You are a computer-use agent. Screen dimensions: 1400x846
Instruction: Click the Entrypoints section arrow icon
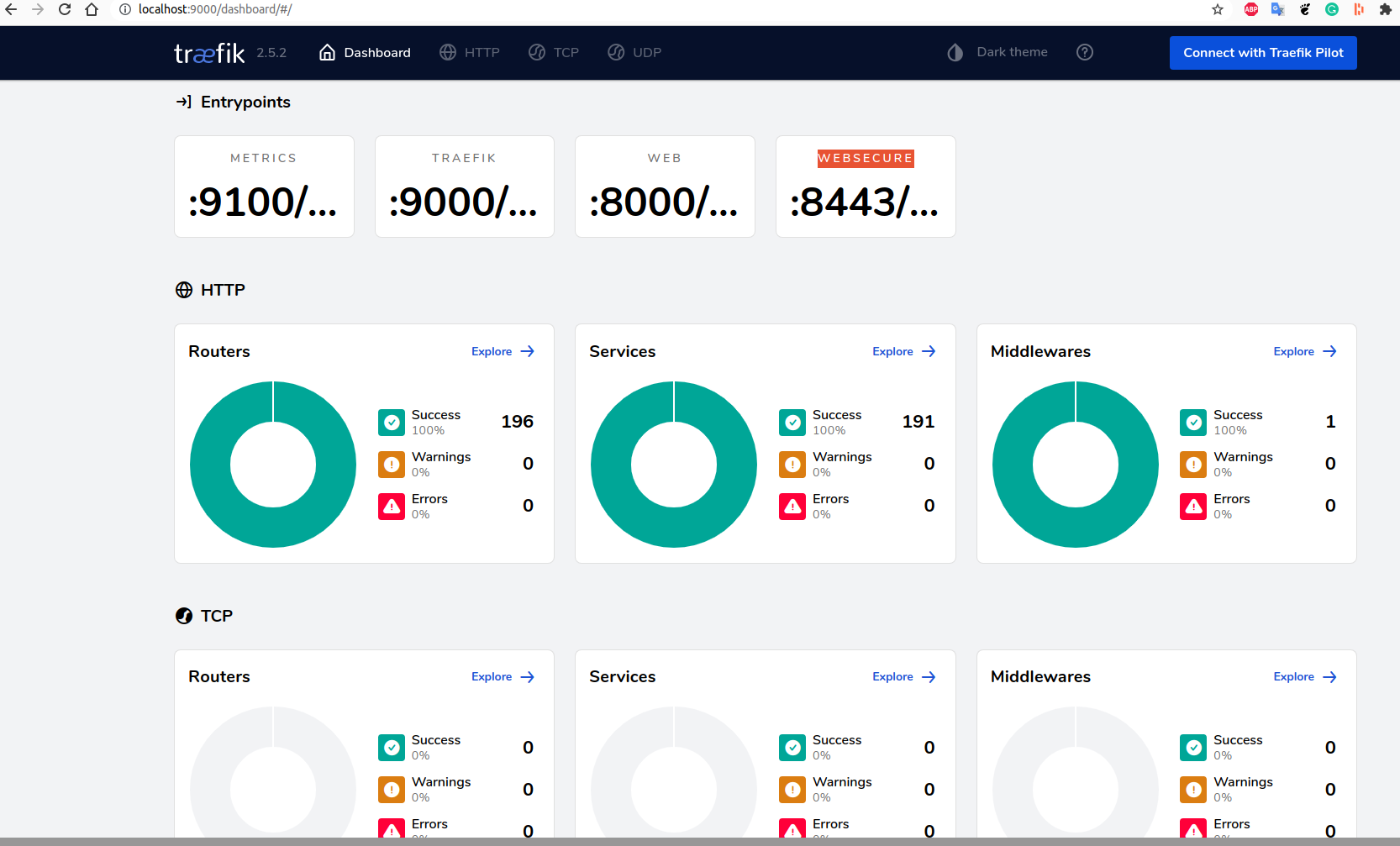(x=183, y=101)
